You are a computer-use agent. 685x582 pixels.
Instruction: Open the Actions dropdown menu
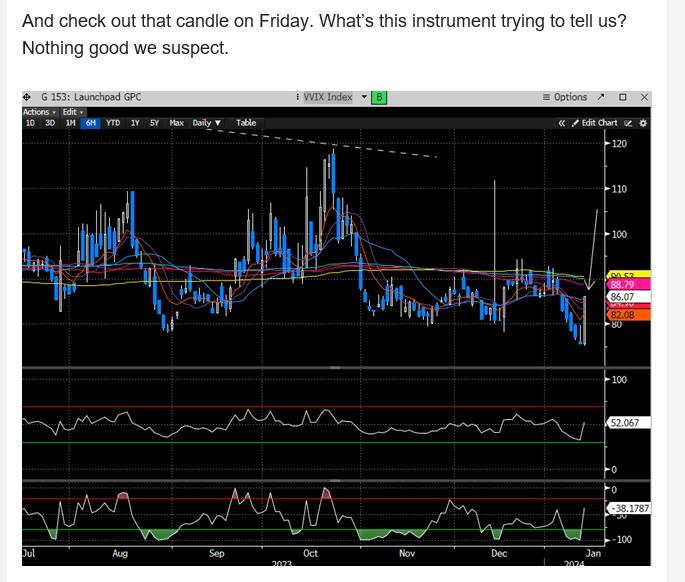(x=39, y=112)
